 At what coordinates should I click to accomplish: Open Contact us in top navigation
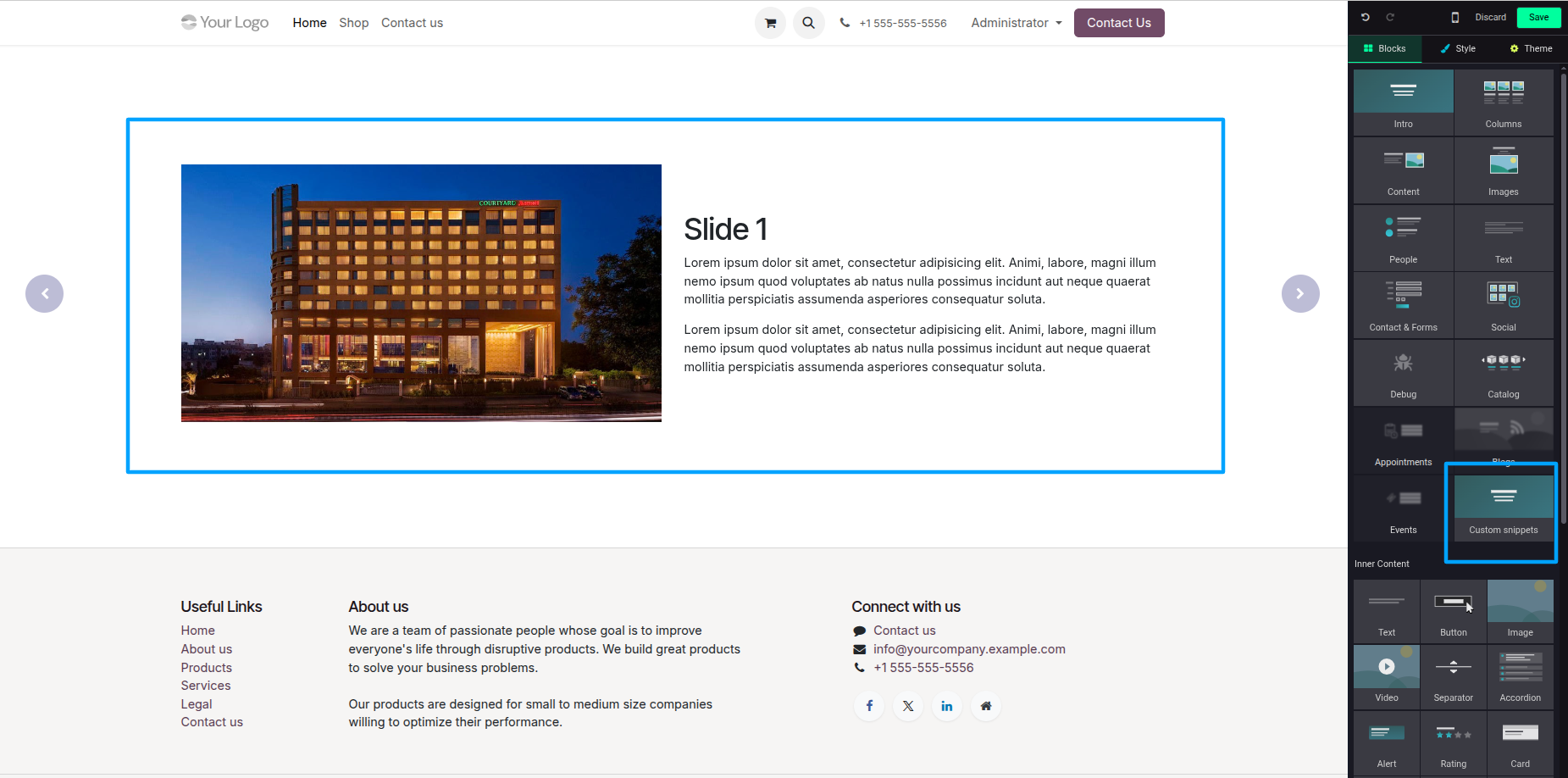(412, 23)
